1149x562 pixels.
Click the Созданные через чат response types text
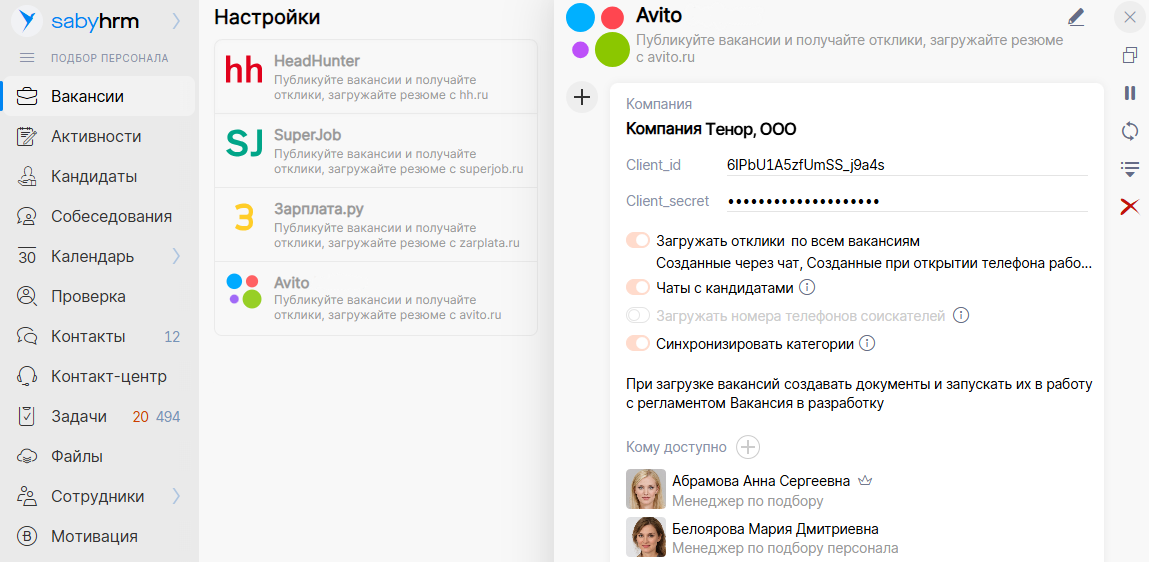click(873, 263)
